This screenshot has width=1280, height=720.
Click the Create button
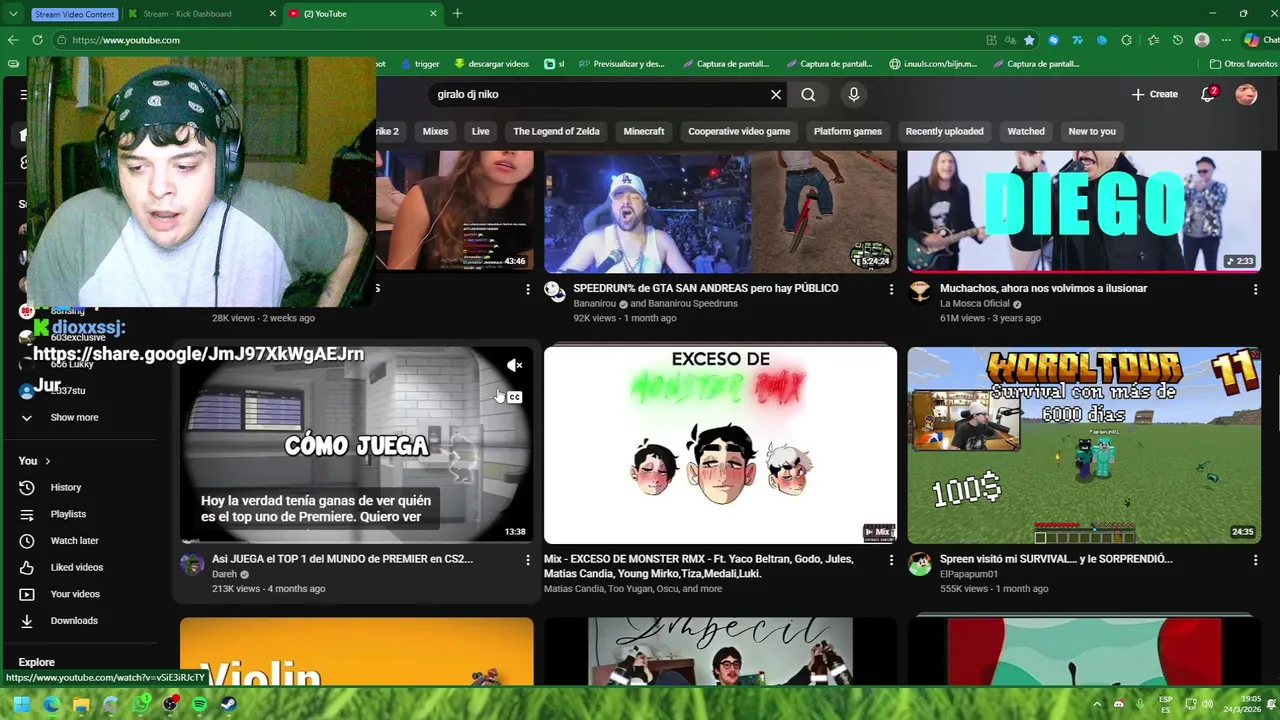pos(1154,94)
